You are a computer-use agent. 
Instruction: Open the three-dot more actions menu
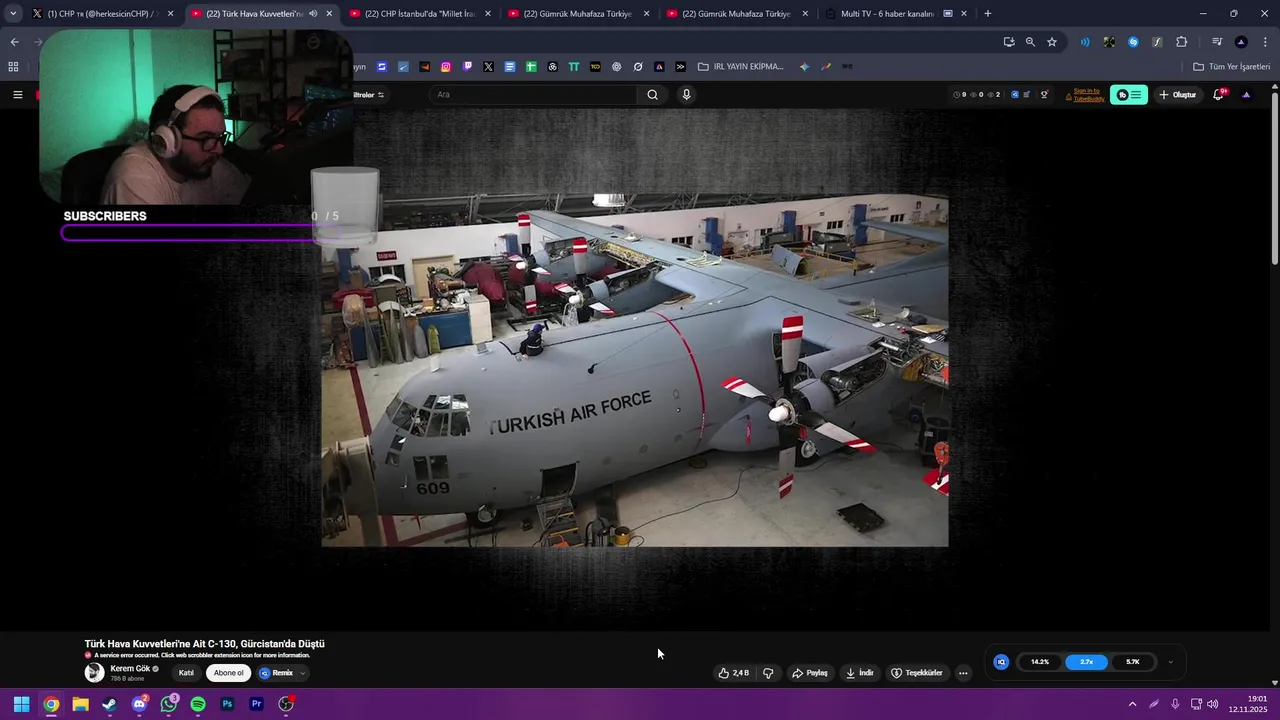click(963, 673)
